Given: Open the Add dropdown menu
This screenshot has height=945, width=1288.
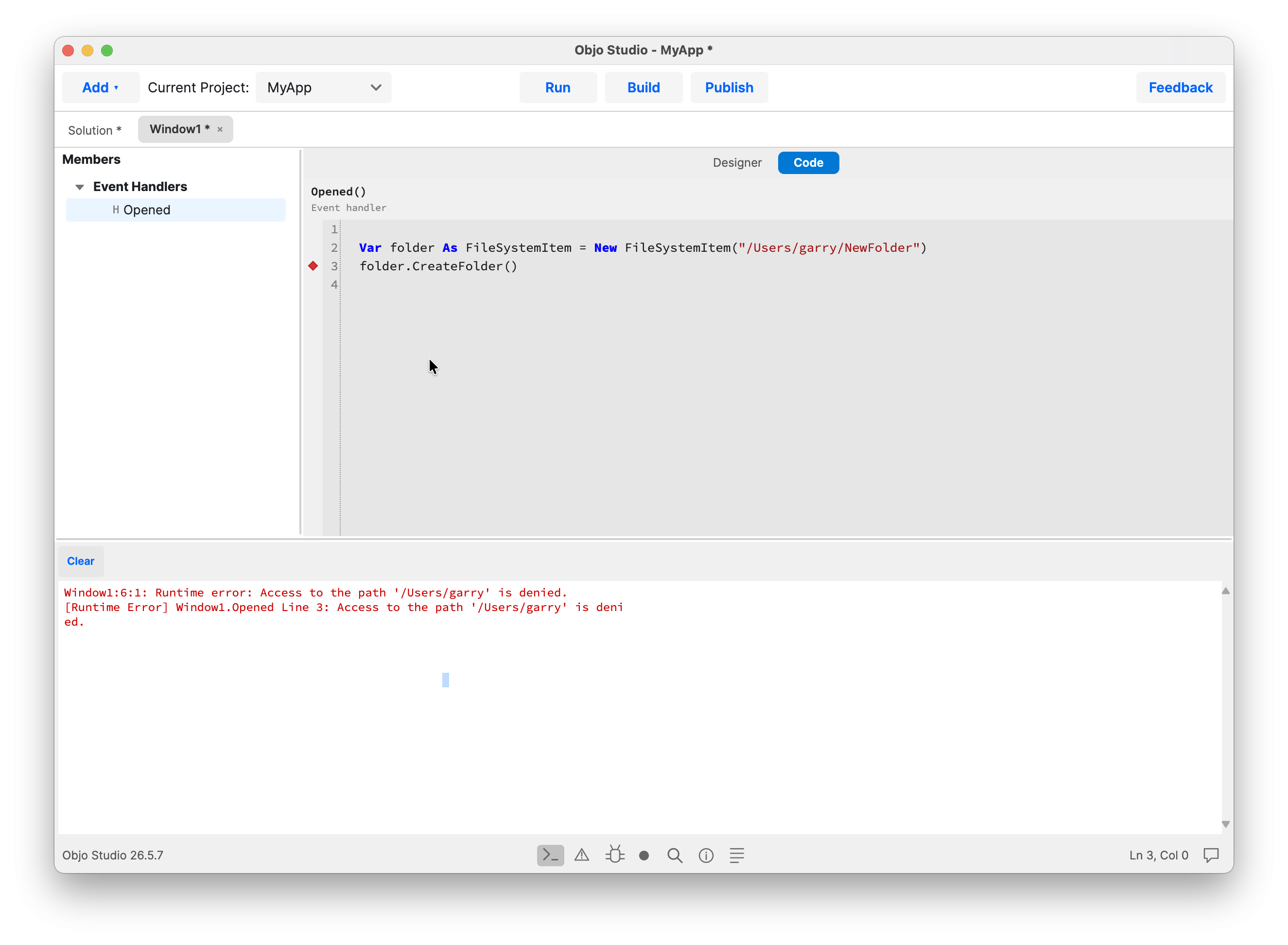Looking at the screenshot, I should click(x=101, y=87).
